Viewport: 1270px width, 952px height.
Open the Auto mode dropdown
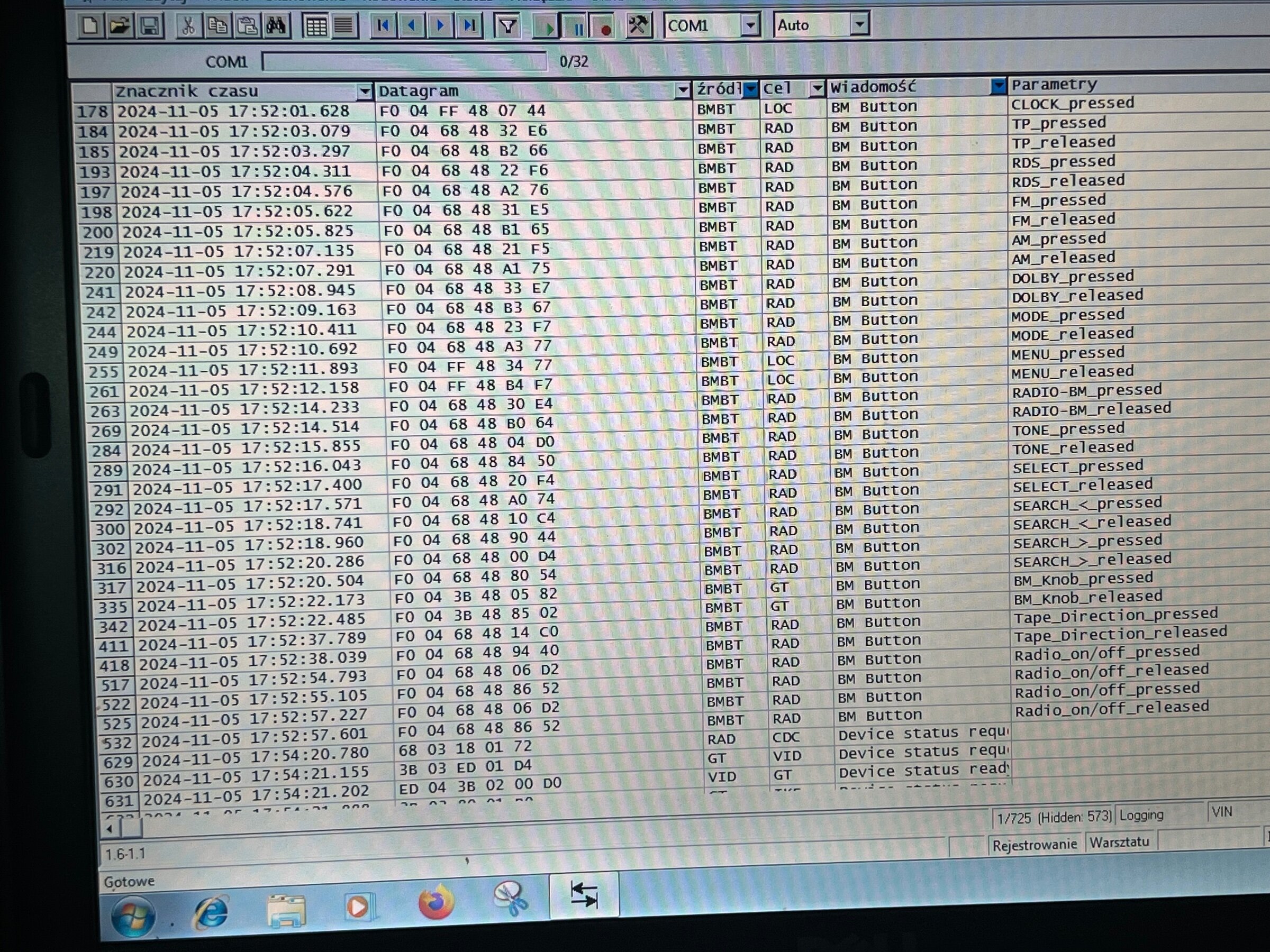coord(859,25)
